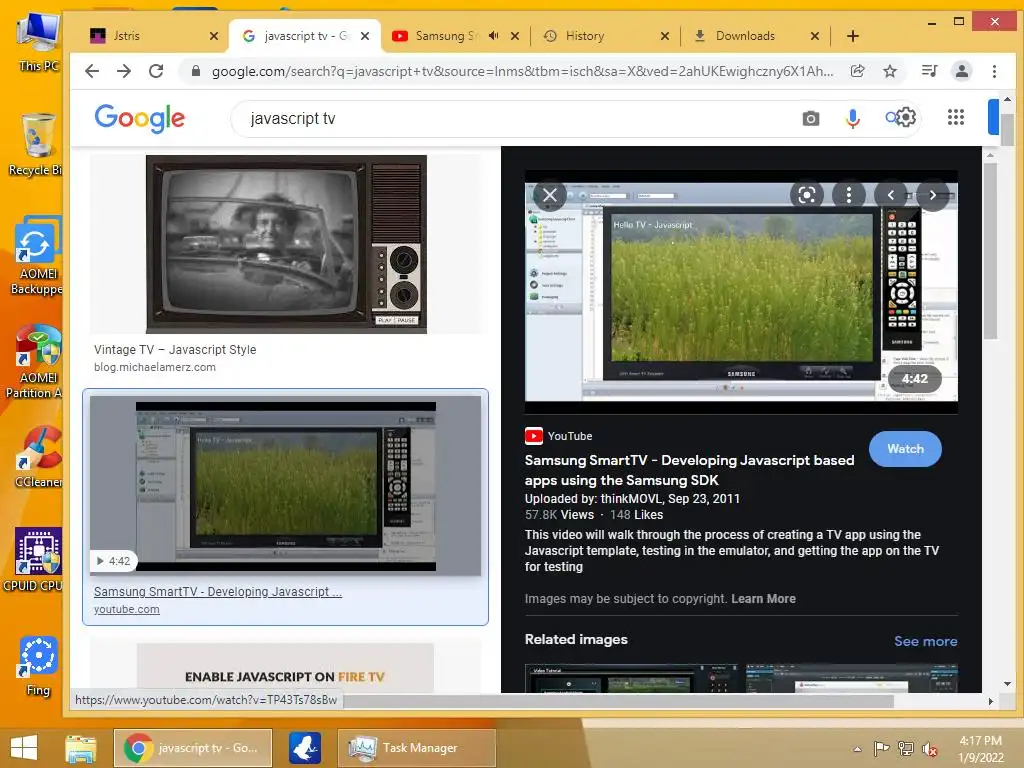Screen dimensions: 1024x768
Task: Close the History tab
Action: [x=664, y=37]
